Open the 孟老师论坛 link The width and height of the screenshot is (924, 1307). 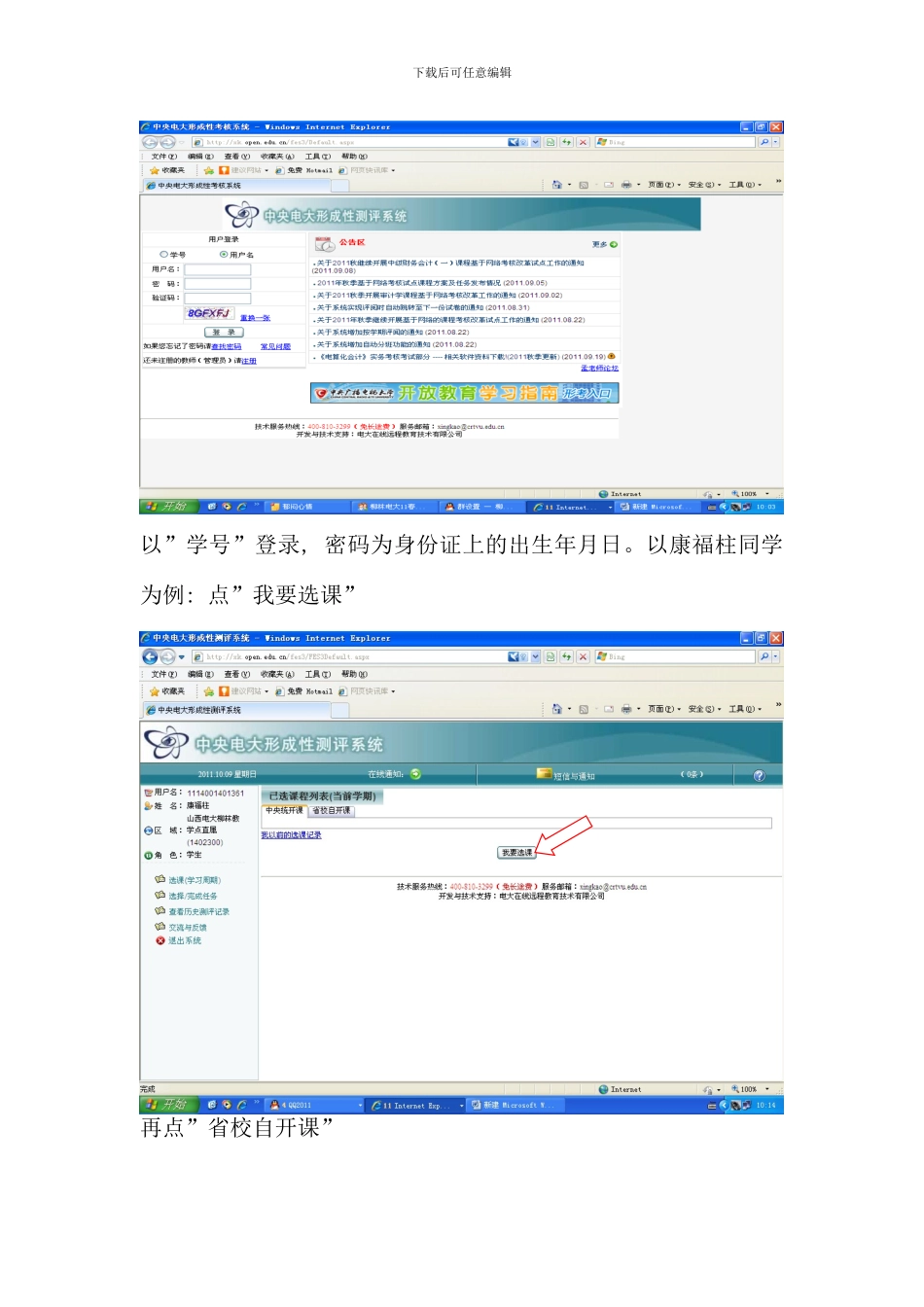pos(599,369)
